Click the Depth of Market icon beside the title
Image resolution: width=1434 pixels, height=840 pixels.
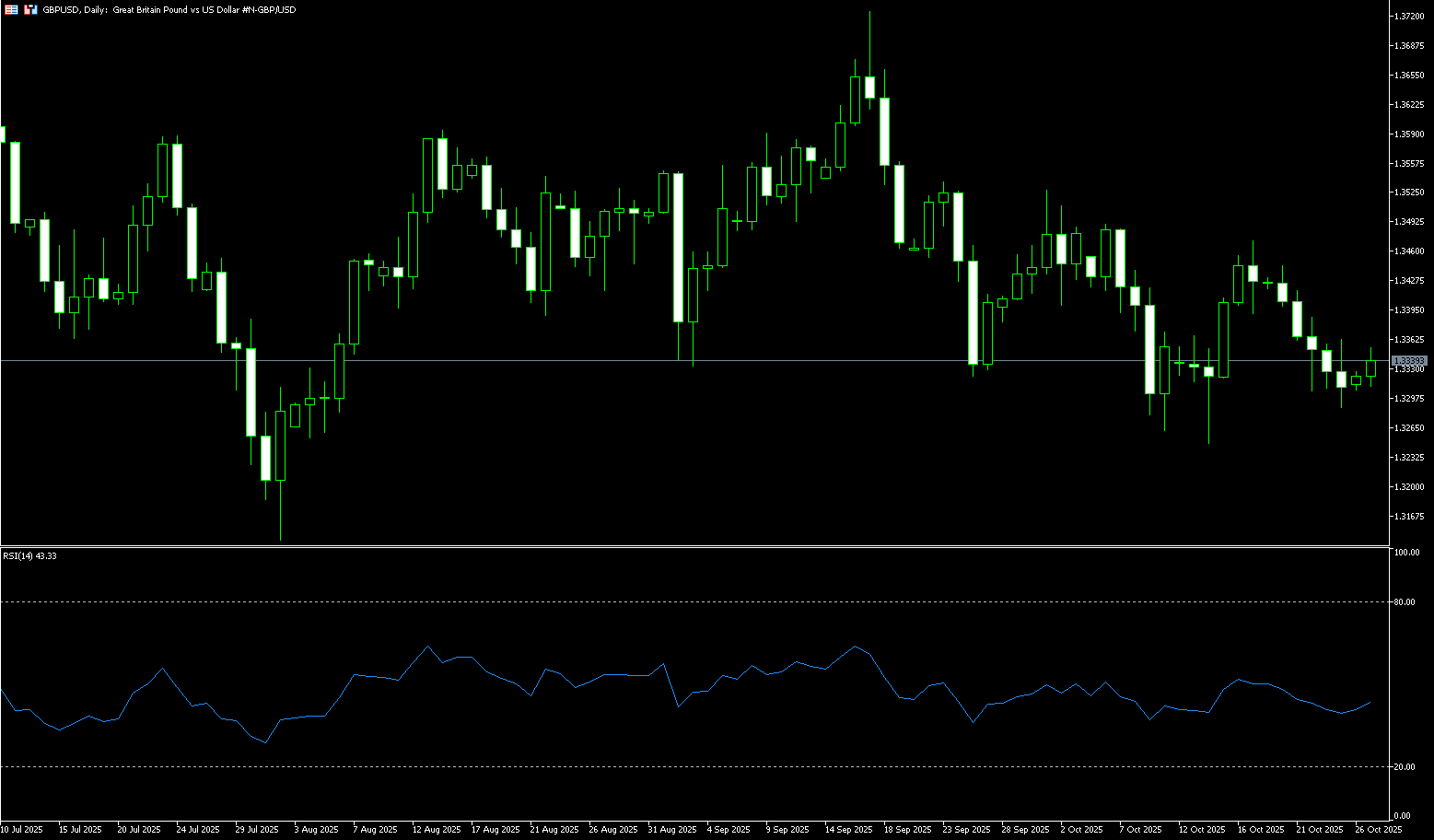point(30,9)
